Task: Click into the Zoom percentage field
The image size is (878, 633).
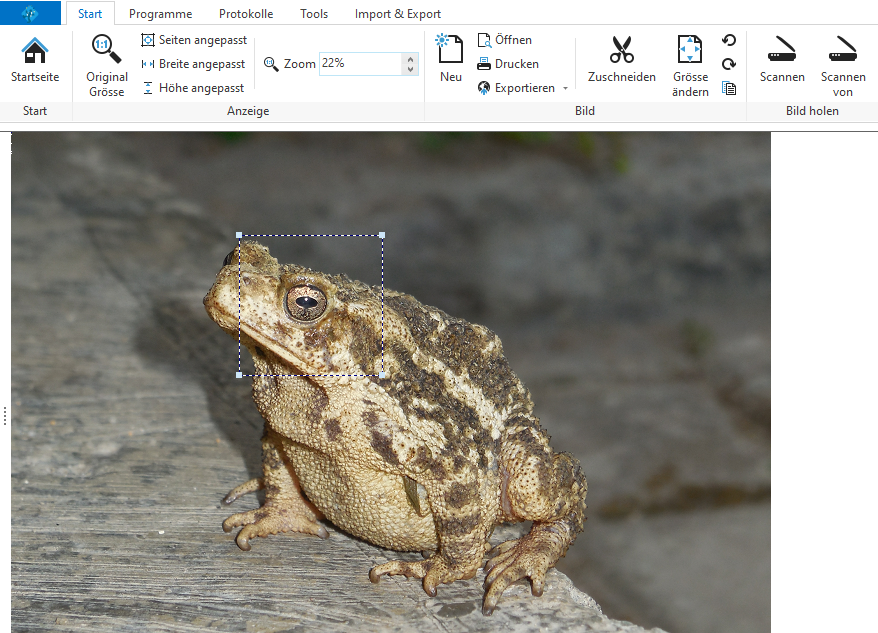Action: point(360,64)
